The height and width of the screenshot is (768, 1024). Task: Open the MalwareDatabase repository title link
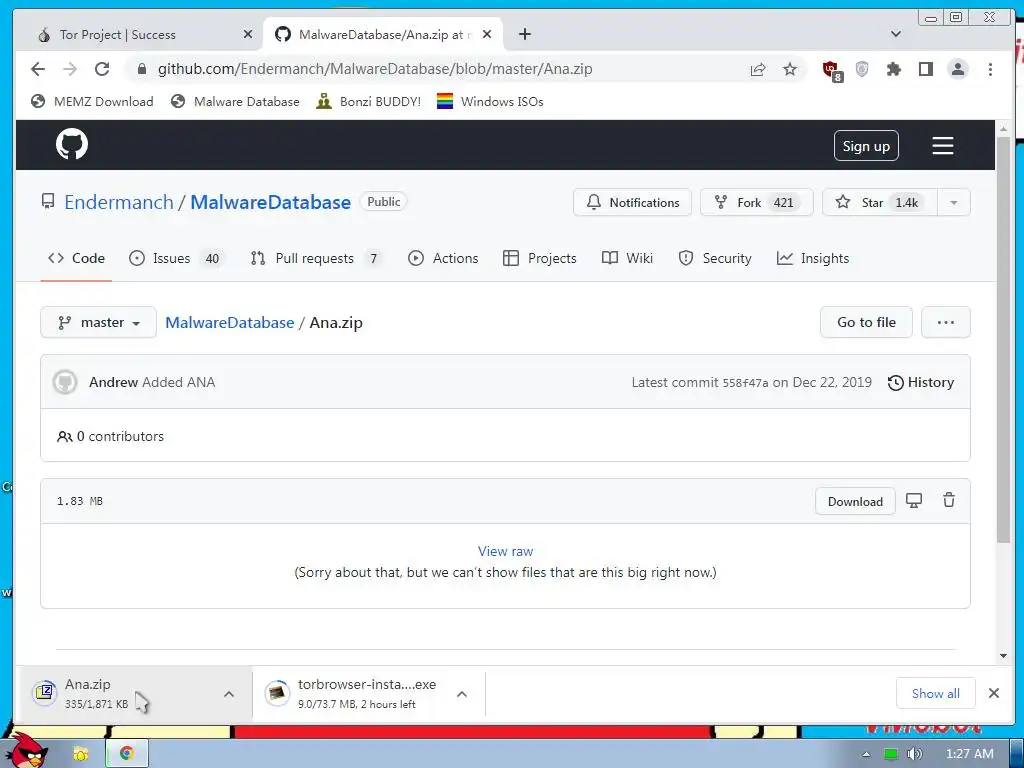[x=270, y=202]
